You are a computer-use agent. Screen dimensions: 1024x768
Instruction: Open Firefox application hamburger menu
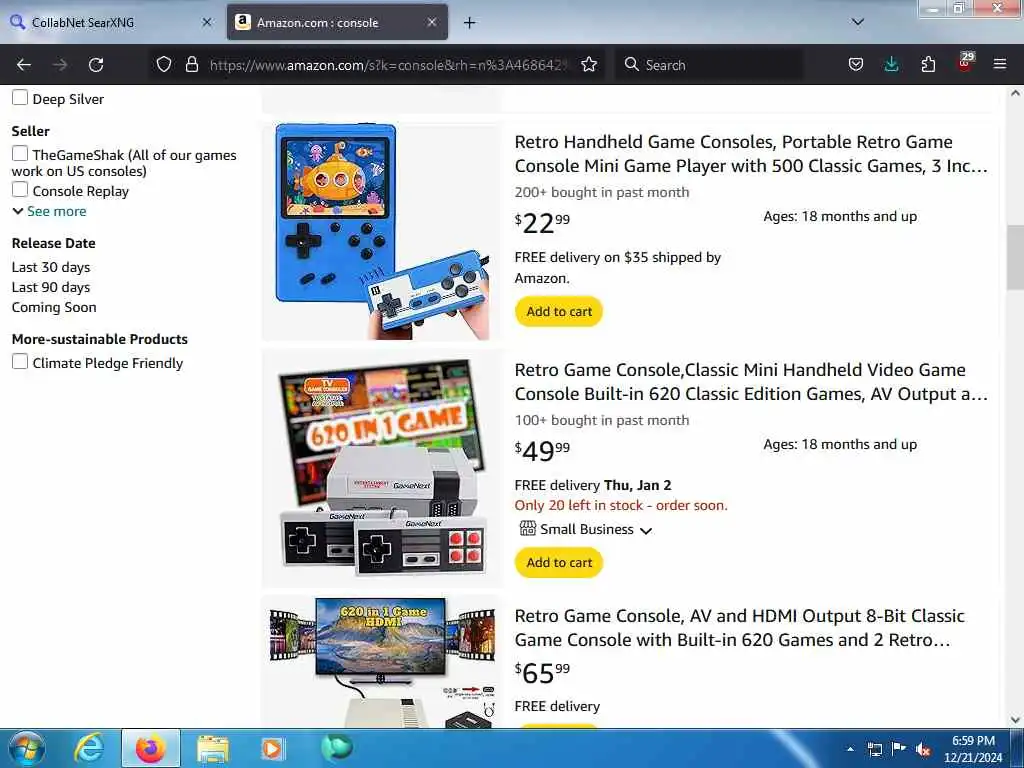[1000, 65]
